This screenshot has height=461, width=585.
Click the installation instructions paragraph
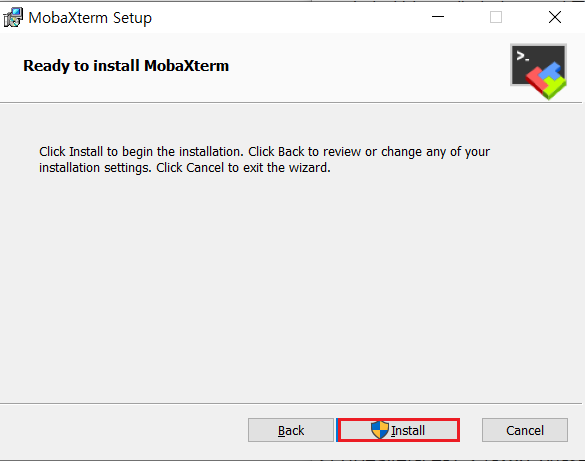point(264,160)
